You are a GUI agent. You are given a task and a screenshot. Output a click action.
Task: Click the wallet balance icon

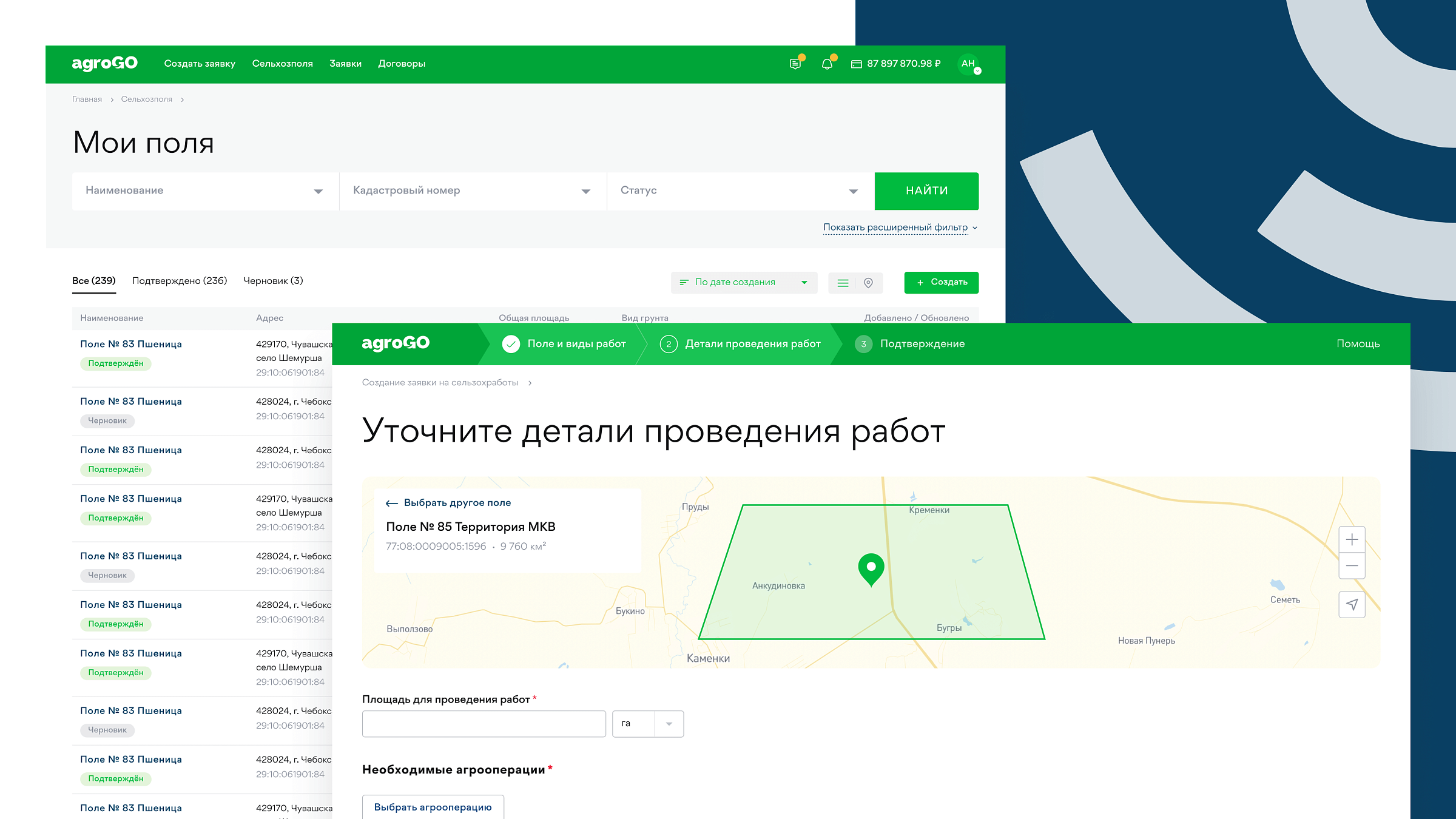tap(857, 64)
